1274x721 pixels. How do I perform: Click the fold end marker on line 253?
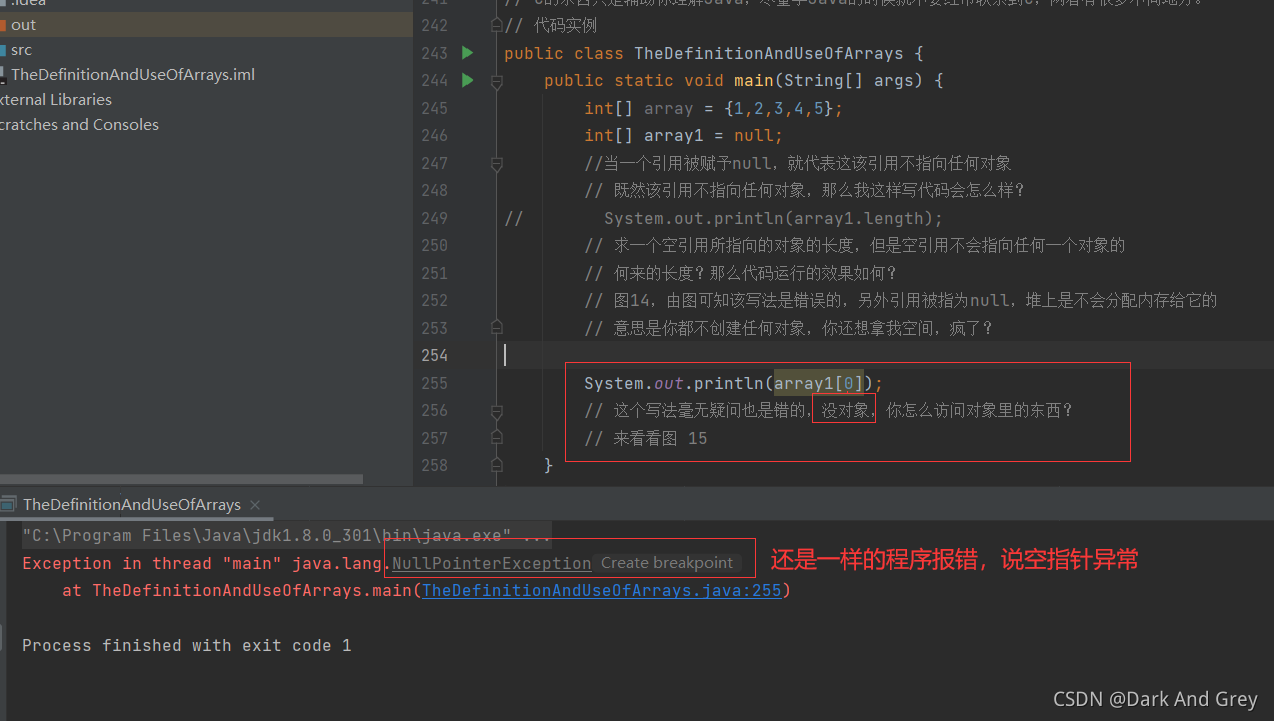pos(496,328)
